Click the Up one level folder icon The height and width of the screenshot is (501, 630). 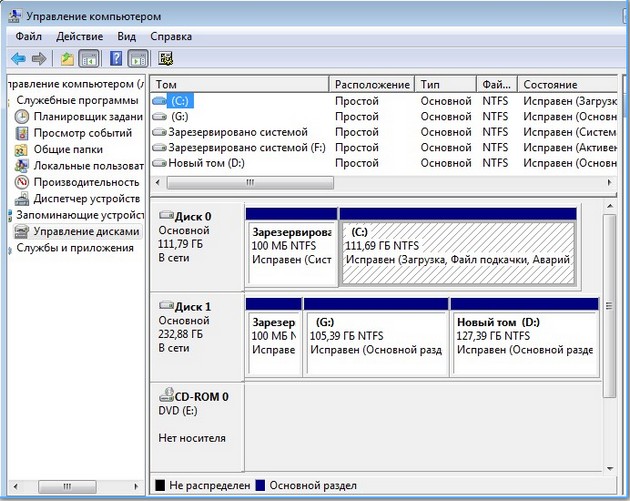point(67,59)
